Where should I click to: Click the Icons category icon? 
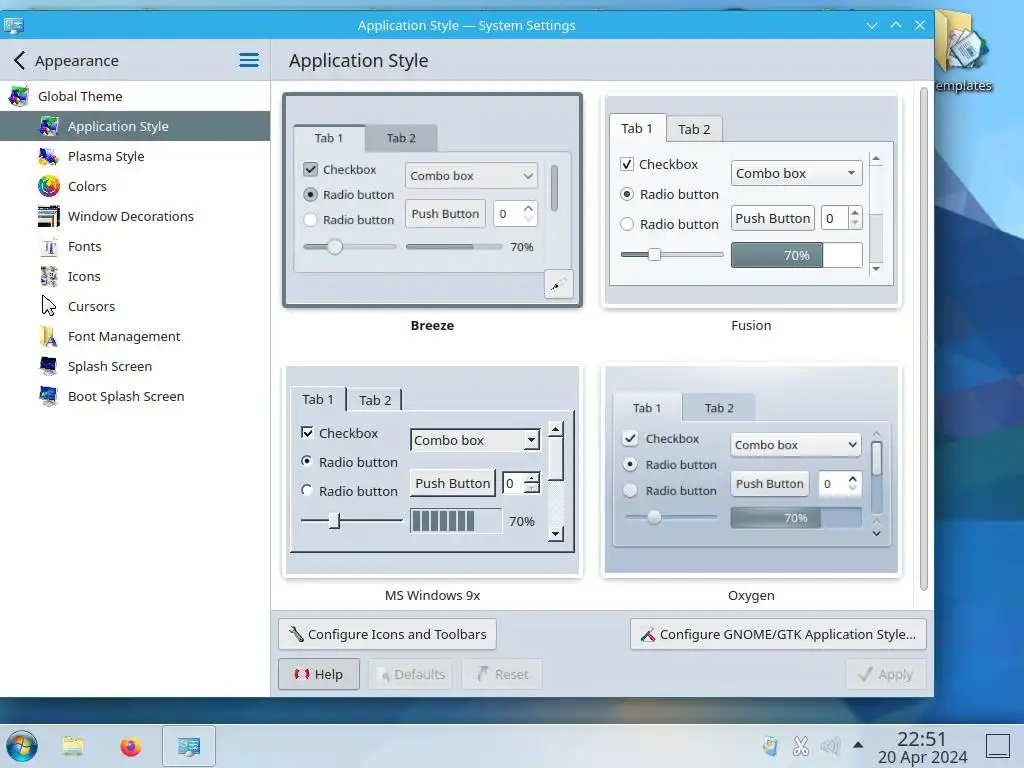[49, 276]
